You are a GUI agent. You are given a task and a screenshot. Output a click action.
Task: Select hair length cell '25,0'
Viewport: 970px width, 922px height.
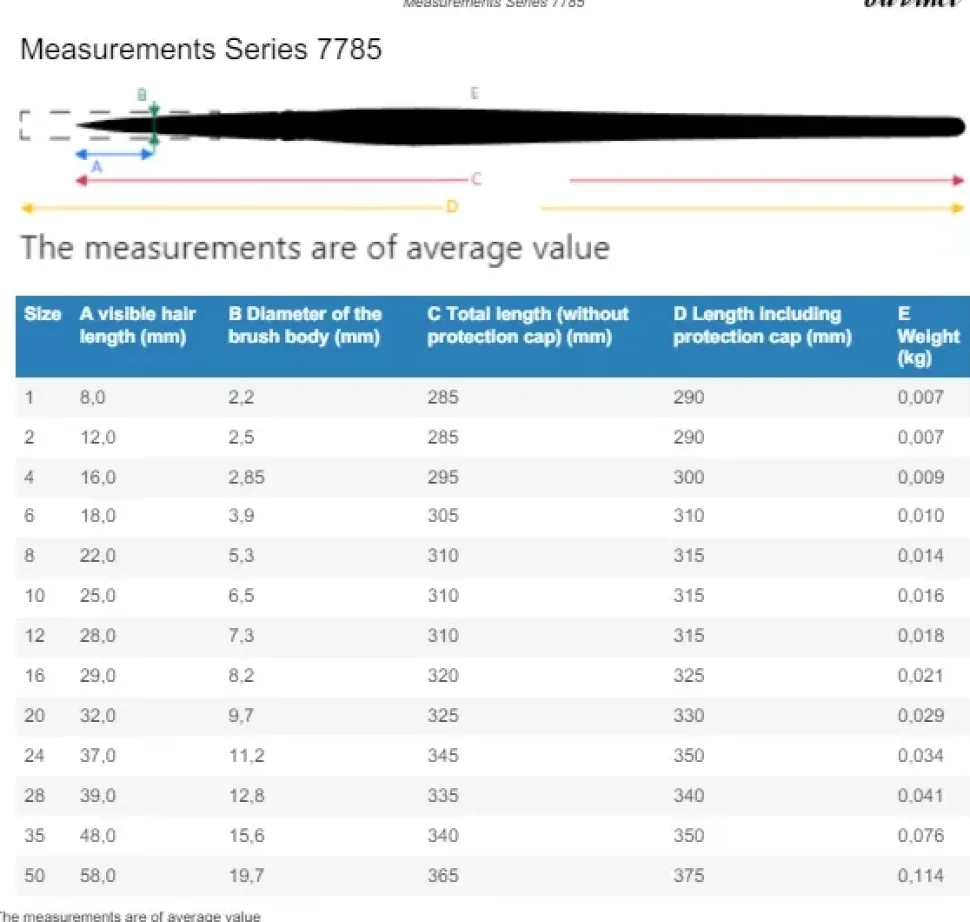(98, 596)
